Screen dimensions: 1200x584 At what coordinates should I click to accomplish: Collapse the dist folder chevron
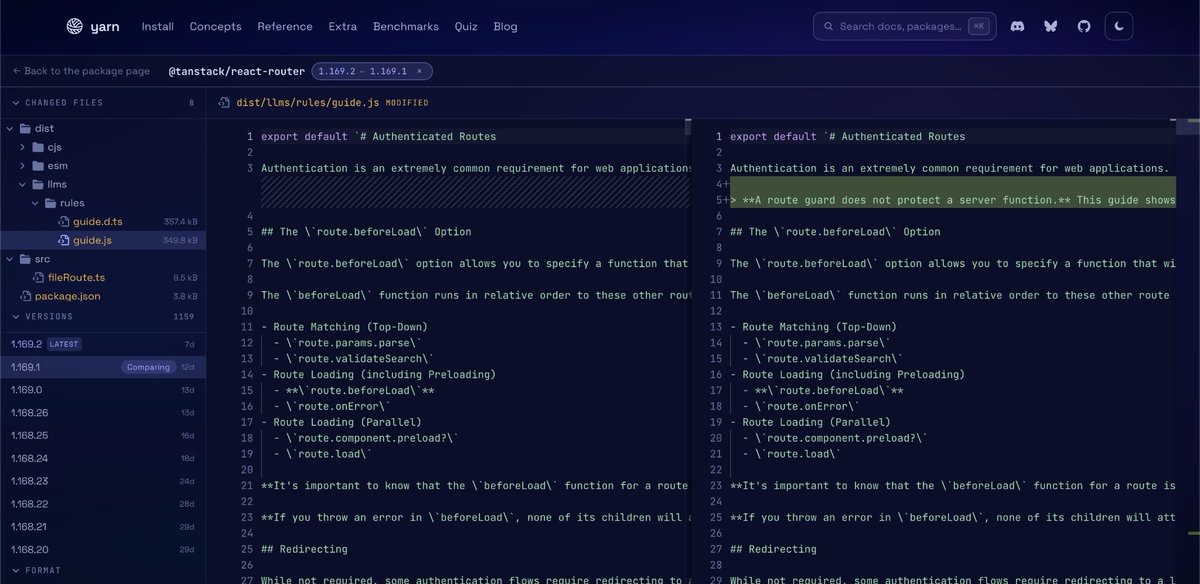[11, 129]
